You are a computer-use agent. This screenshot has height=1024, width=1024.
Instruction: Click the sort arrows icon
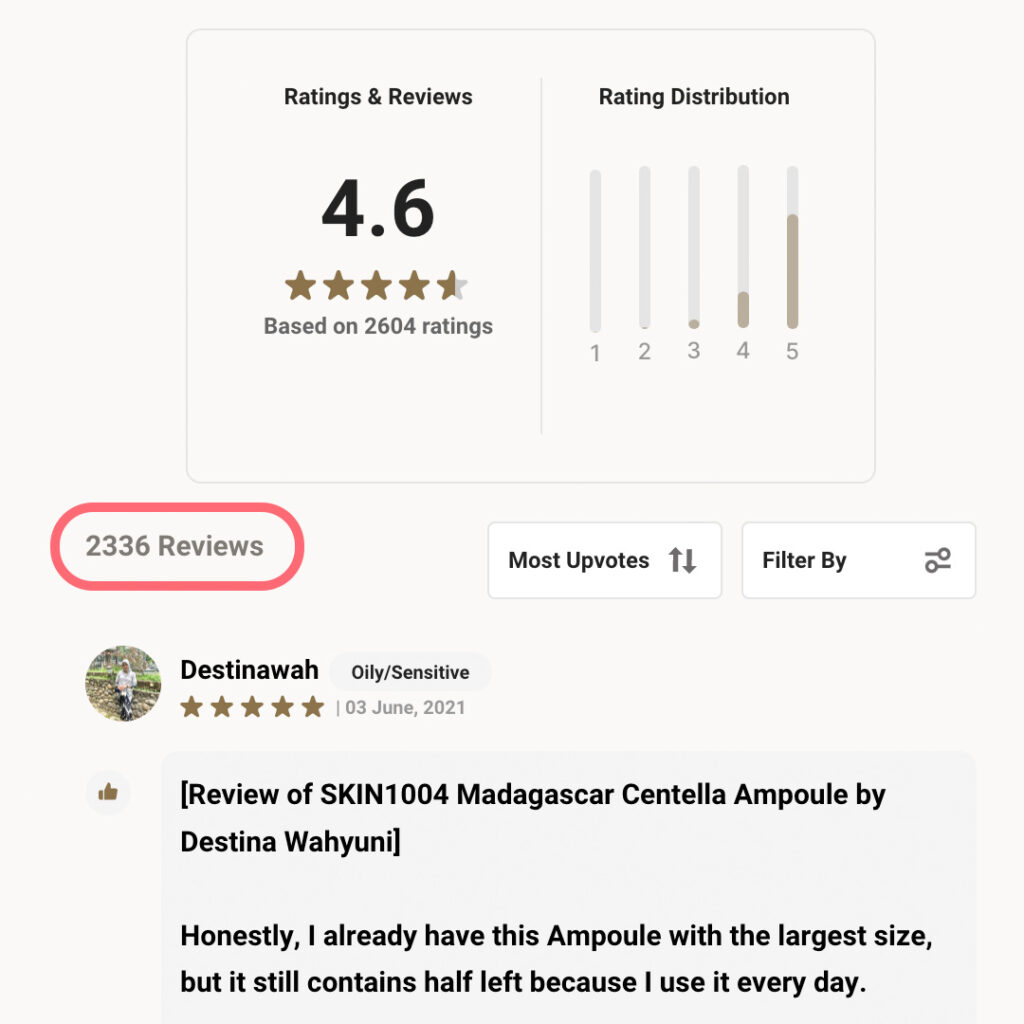682,560
